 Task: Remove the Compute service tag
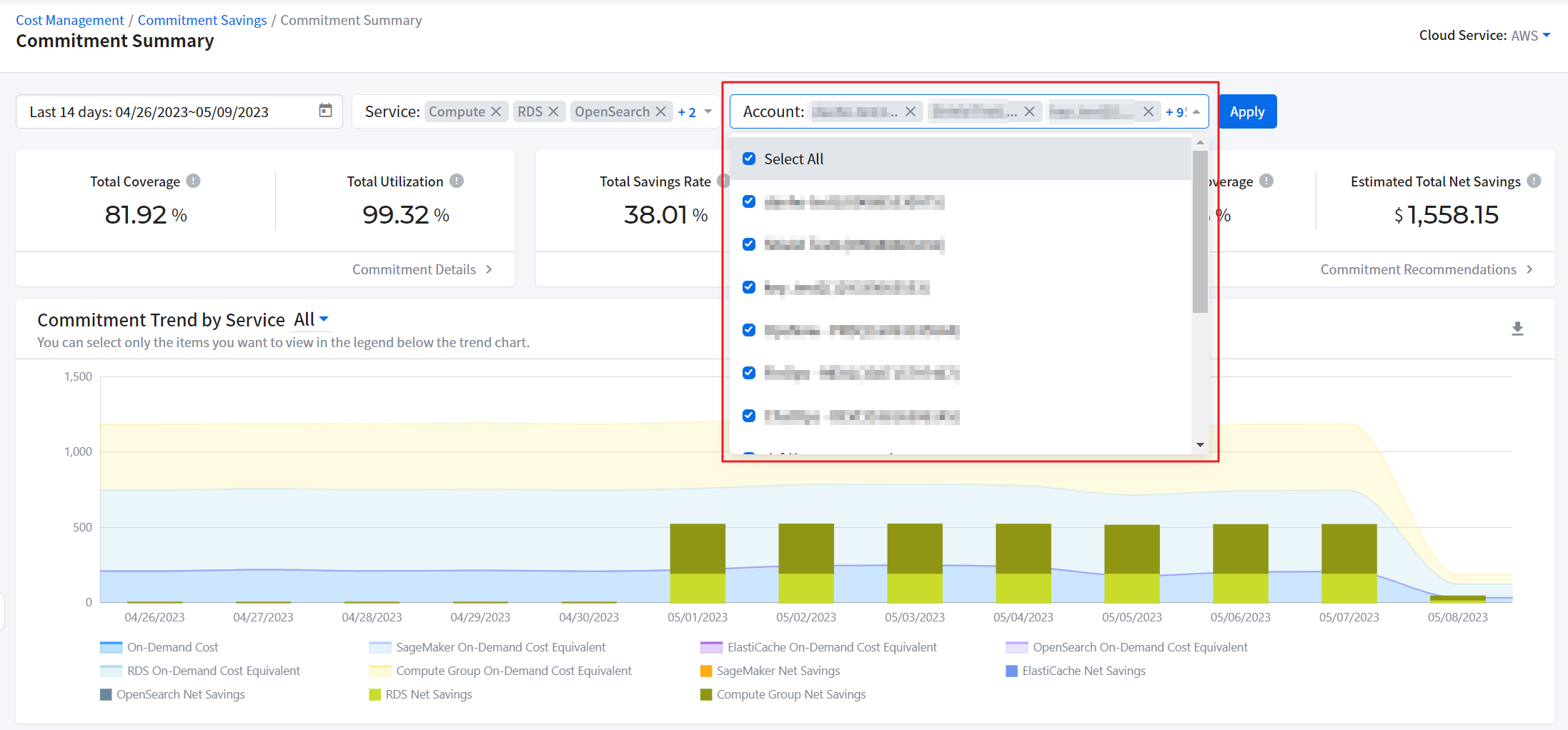click(x=496, y=111)
